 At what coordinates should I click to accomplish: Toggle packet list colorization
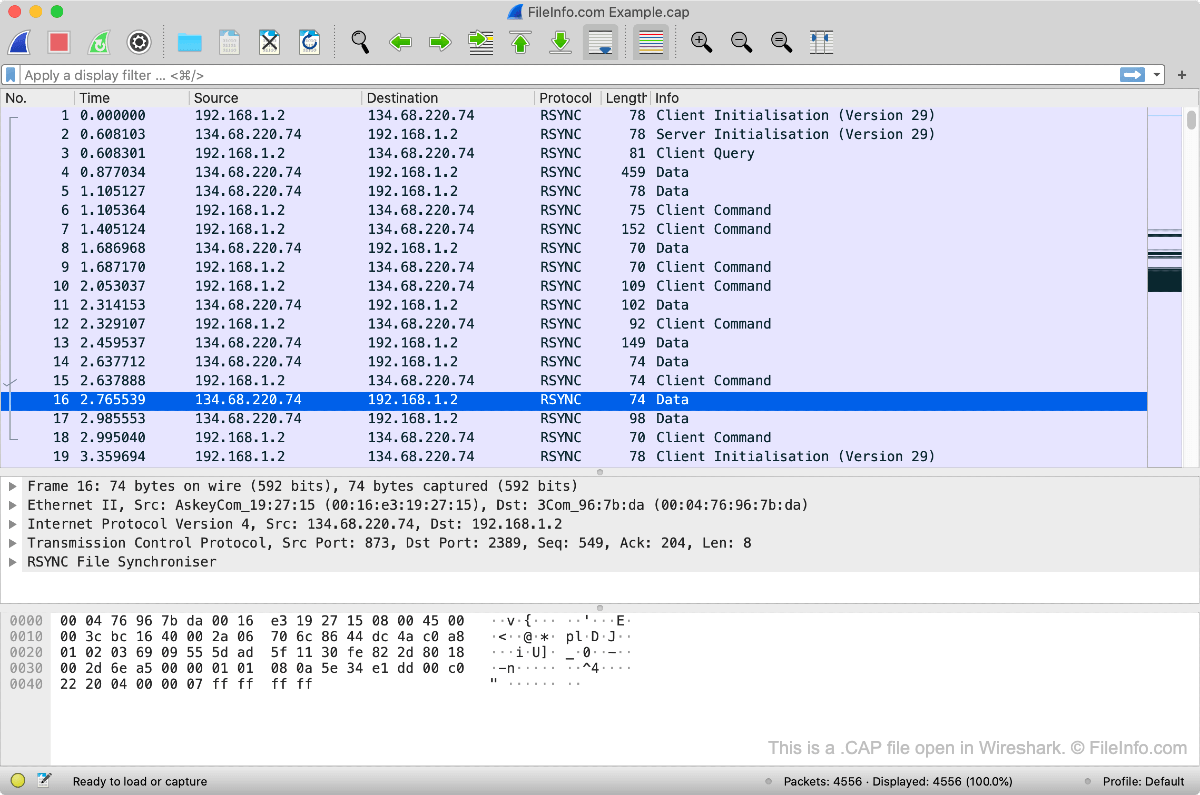(651, 42)
